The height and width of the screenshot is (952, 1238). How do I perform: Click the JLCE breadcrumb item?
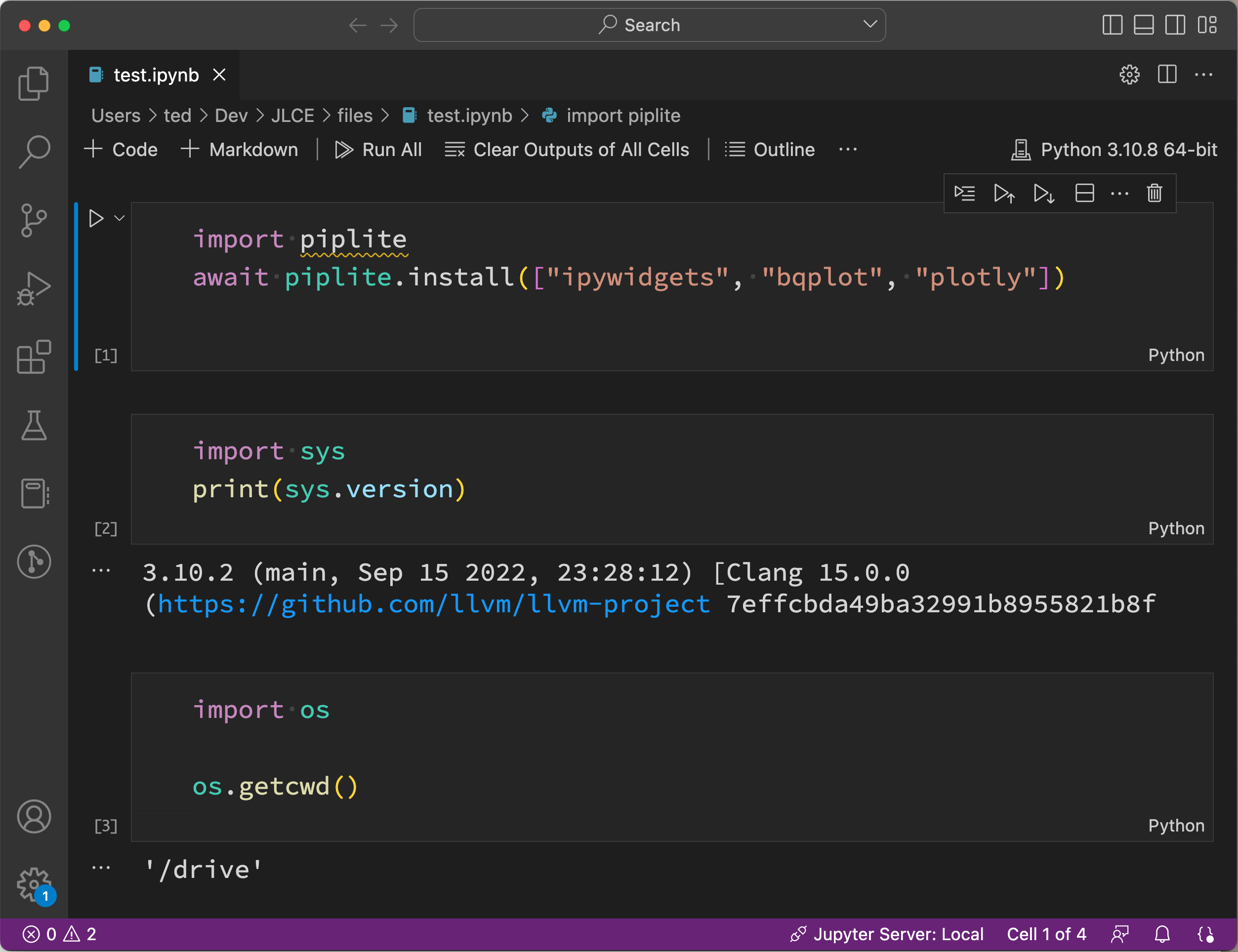(292, 116)
